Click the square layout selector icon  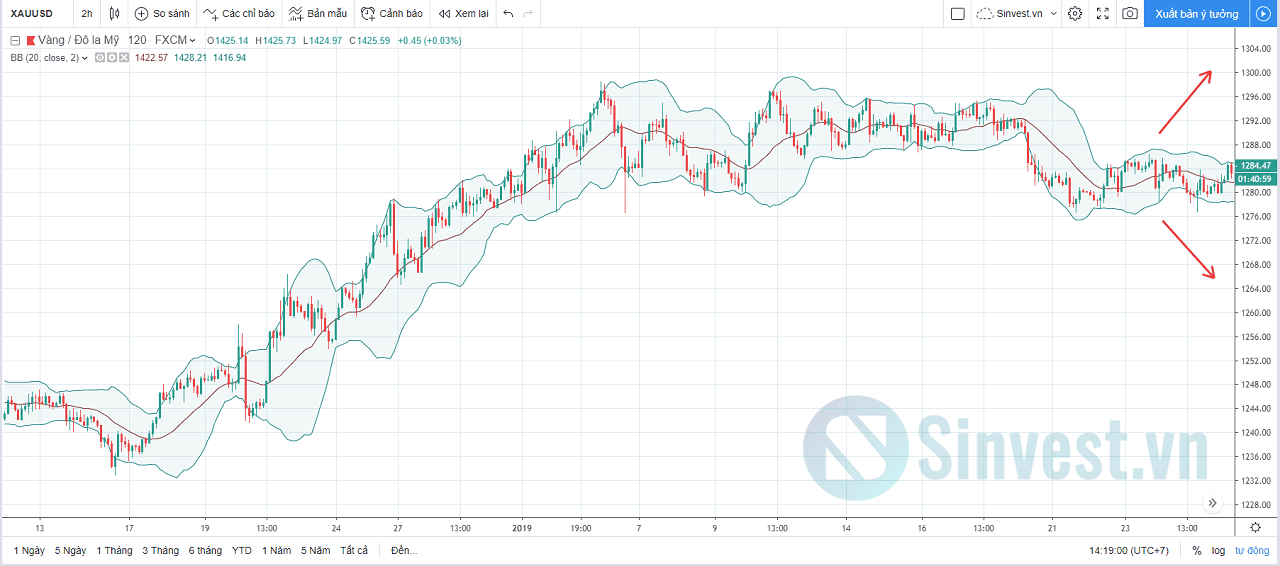coord(957,14)
